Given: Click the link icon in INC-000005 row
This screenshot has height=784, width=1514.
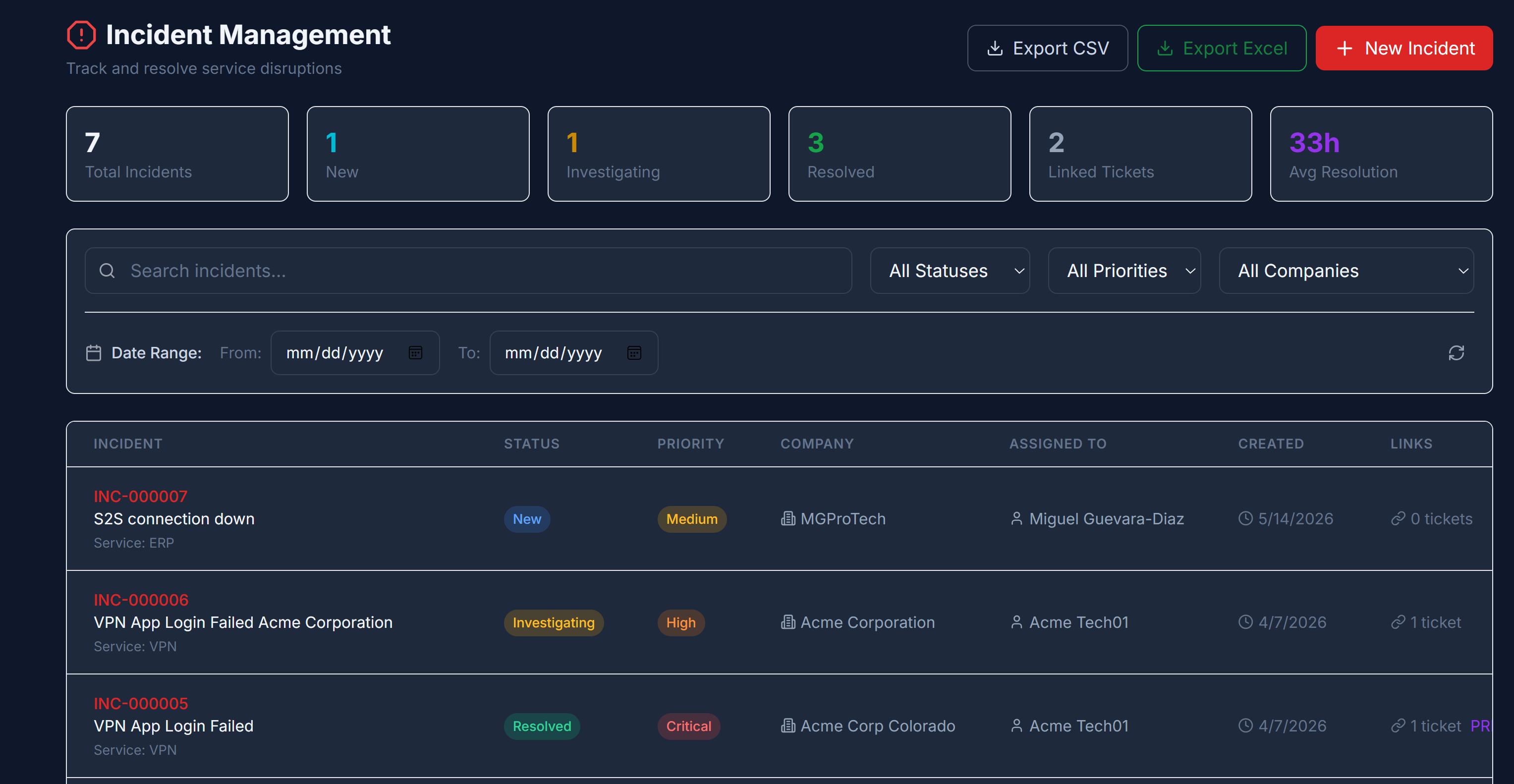Looking at the screenshot, I should pyautogui.click(x=1398, y=725).
